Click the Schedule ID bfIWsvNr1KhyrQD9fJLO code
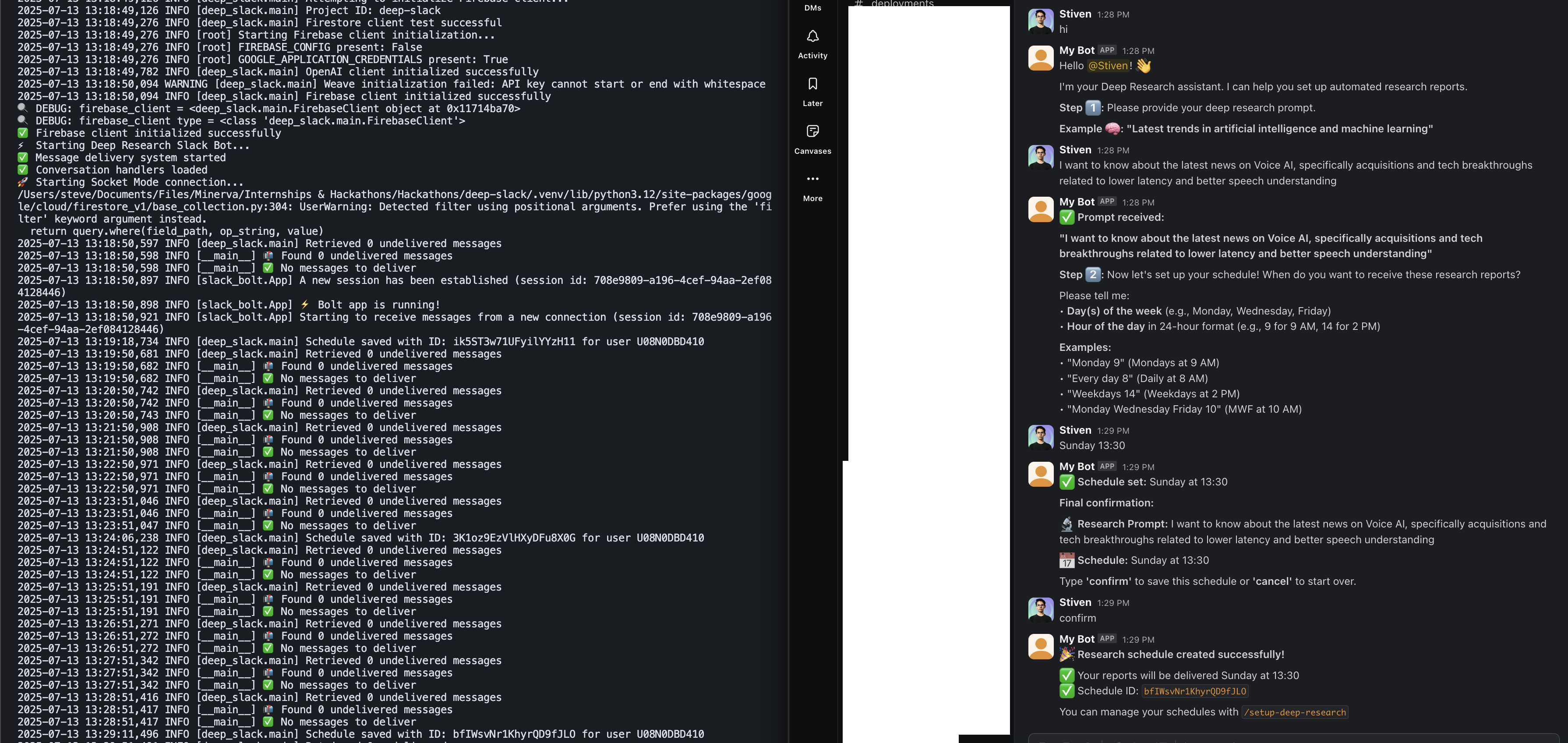Viewport: 1568px width, 743px height. click(1194, 691)
